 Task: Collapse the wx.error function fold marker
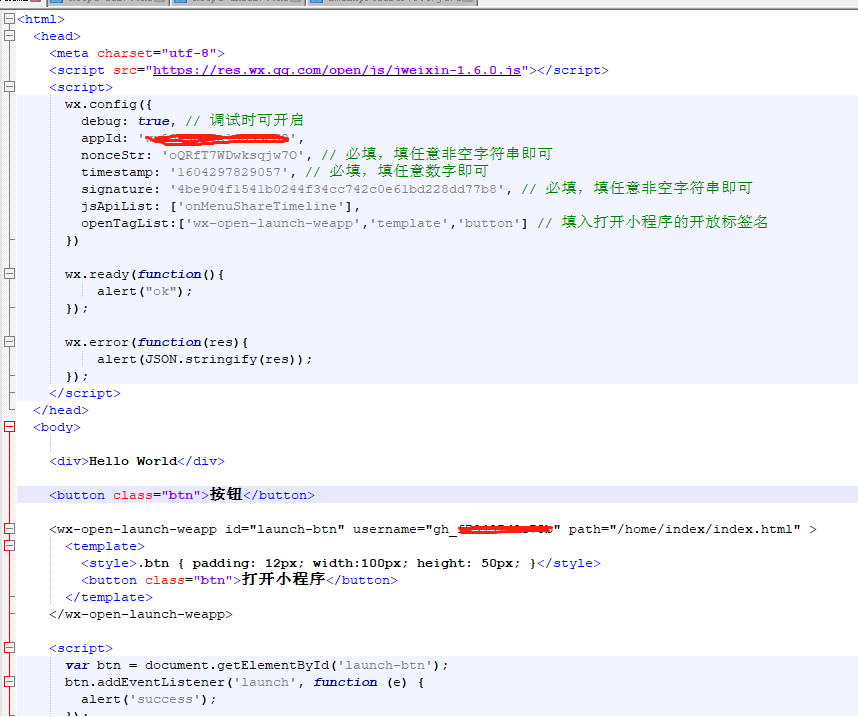point(9,342)
